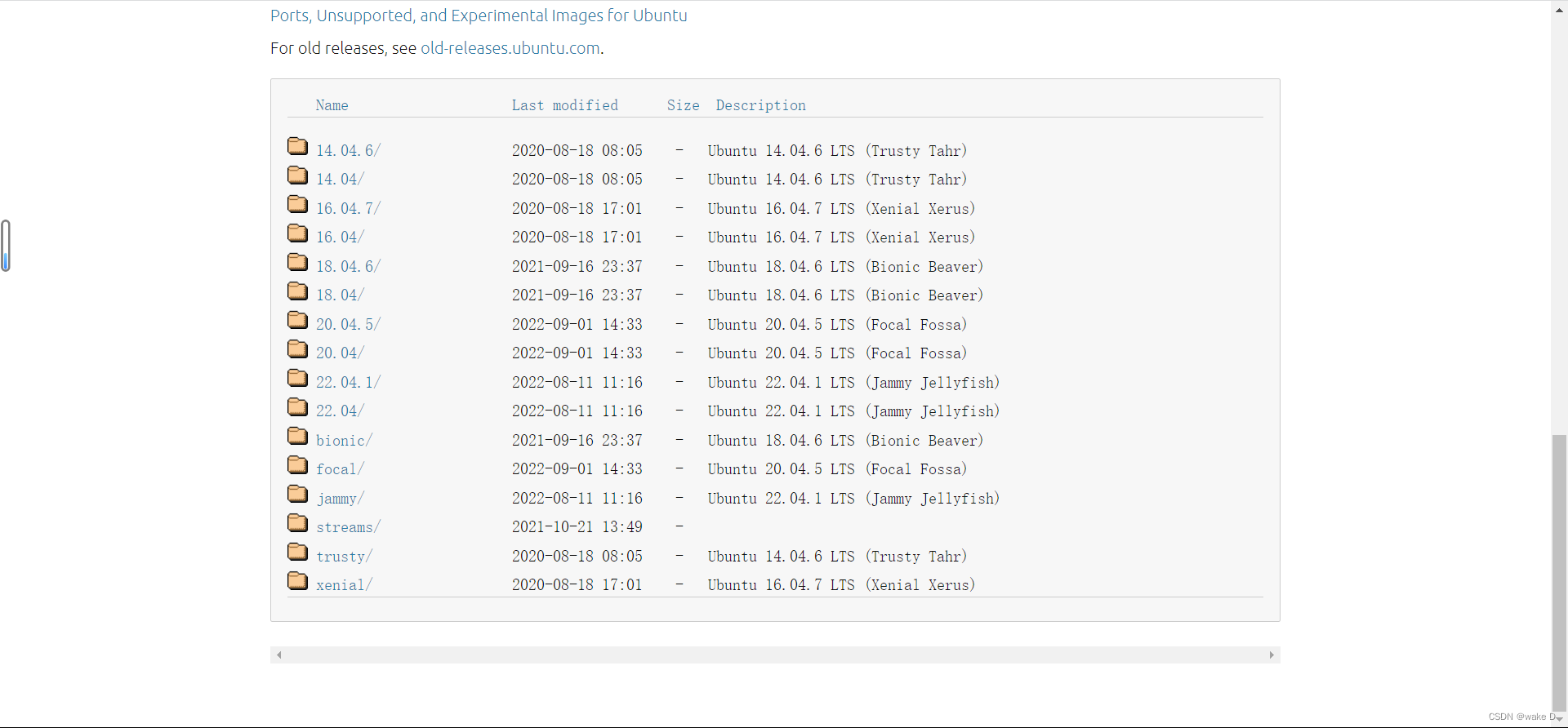Click the folder icon beside focal/
Screen dimensions: 1568x728
297,465
